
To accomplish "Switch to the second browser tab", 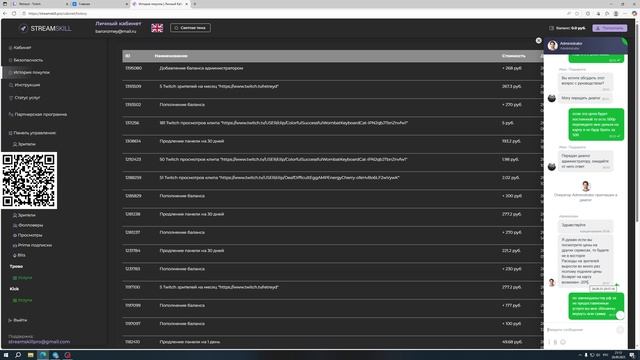I will (100, 4).
